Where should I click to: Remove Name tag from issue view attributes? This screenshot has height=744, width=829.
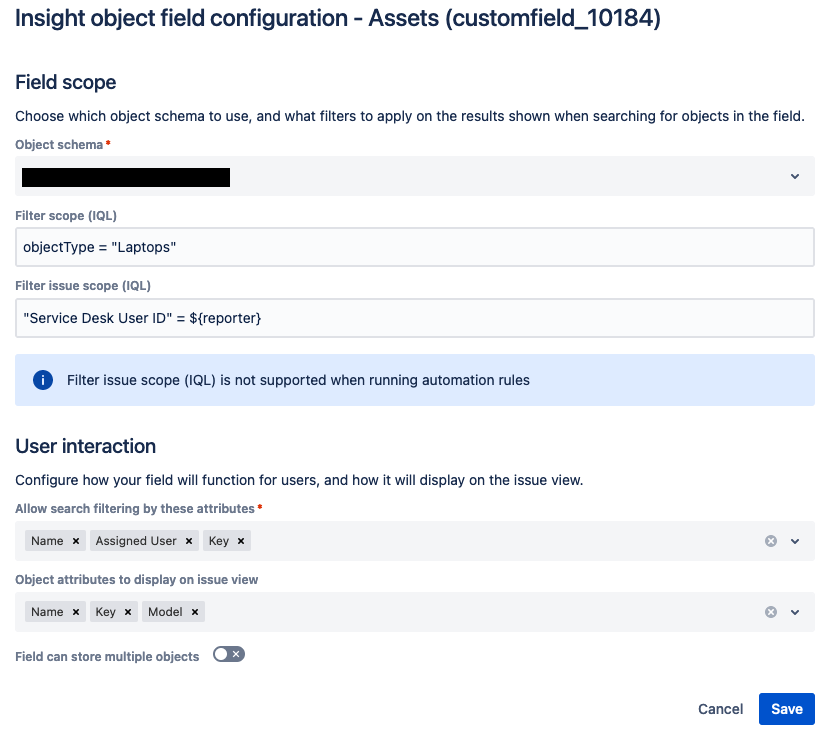pyautogui.click(x=76, y=612)
